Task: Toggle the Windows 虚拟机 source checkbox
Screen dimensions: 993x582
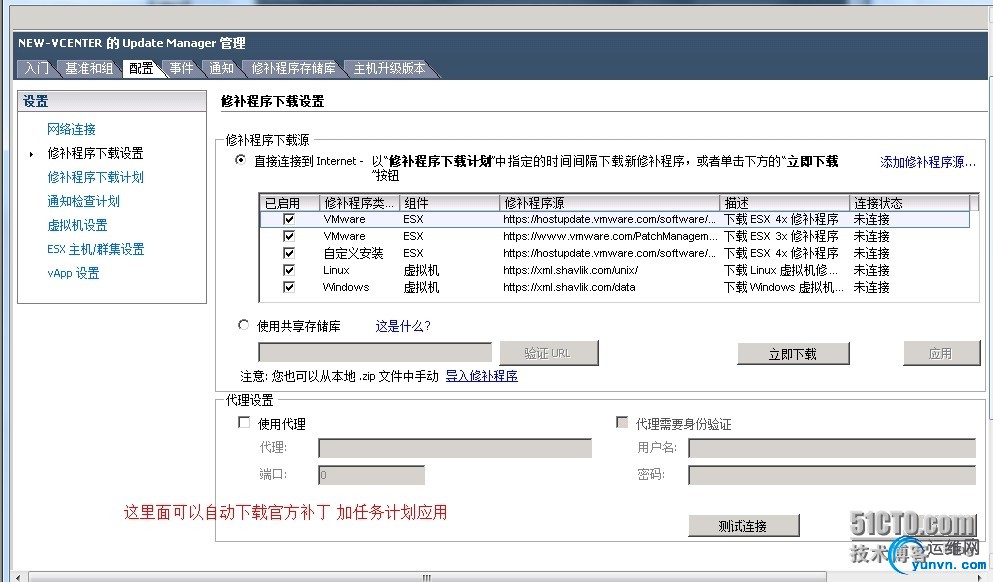Action: pos(289,288)
